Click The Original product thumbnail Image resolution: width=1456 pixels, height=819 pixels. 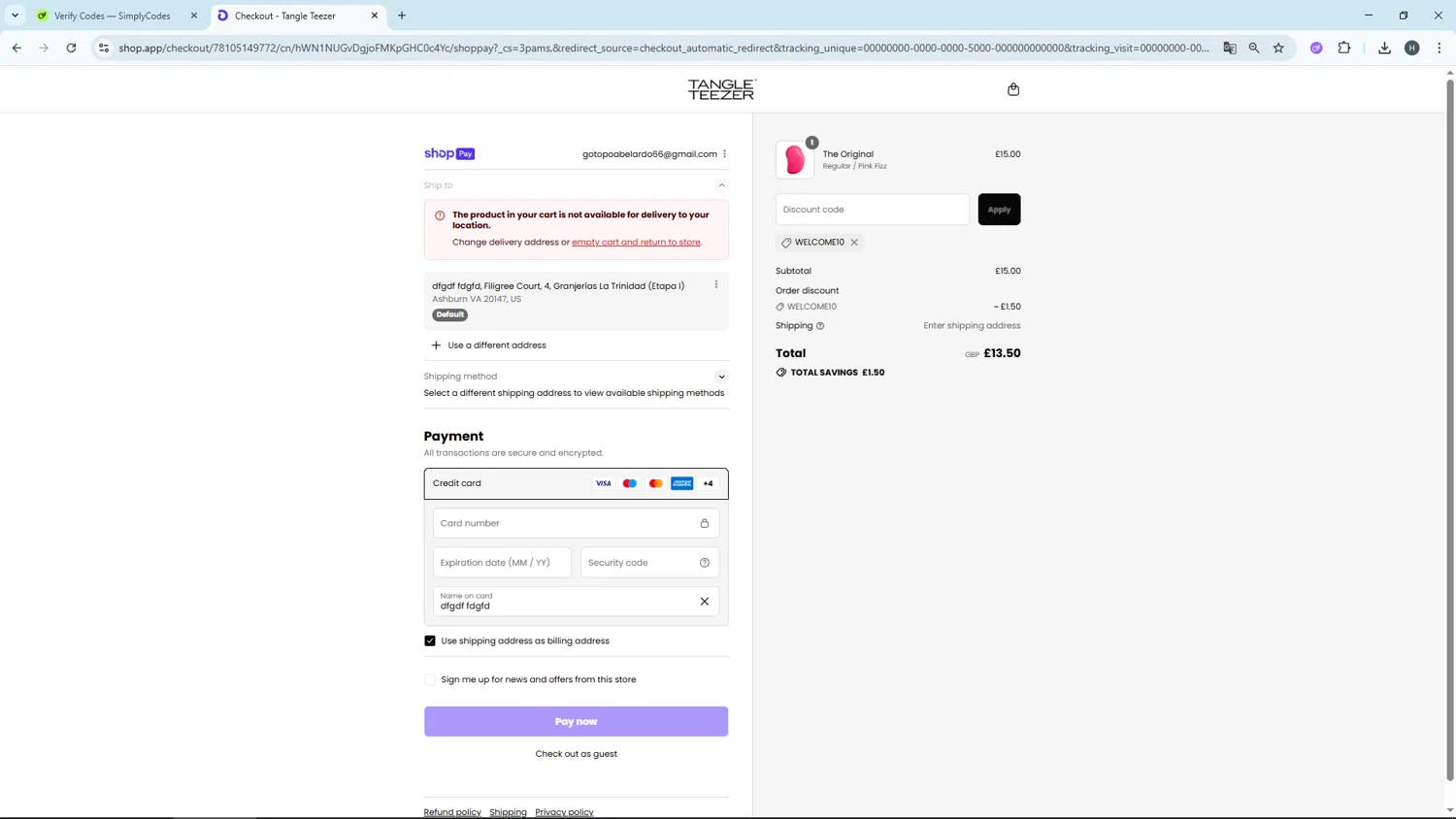tap(795, 160)
